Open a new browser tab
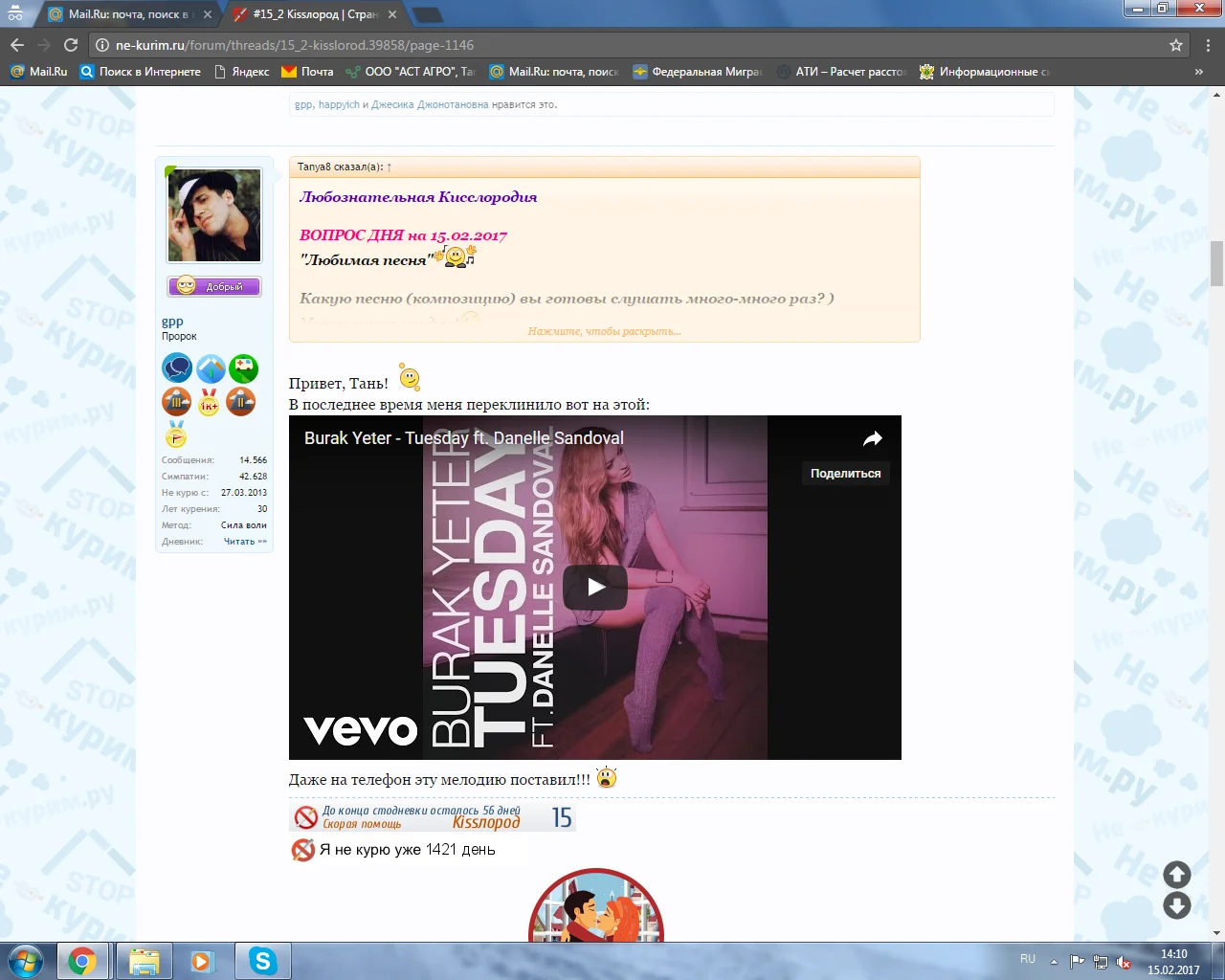The image size is (1225, 980). pyautogui.click(x=427, y=14)
